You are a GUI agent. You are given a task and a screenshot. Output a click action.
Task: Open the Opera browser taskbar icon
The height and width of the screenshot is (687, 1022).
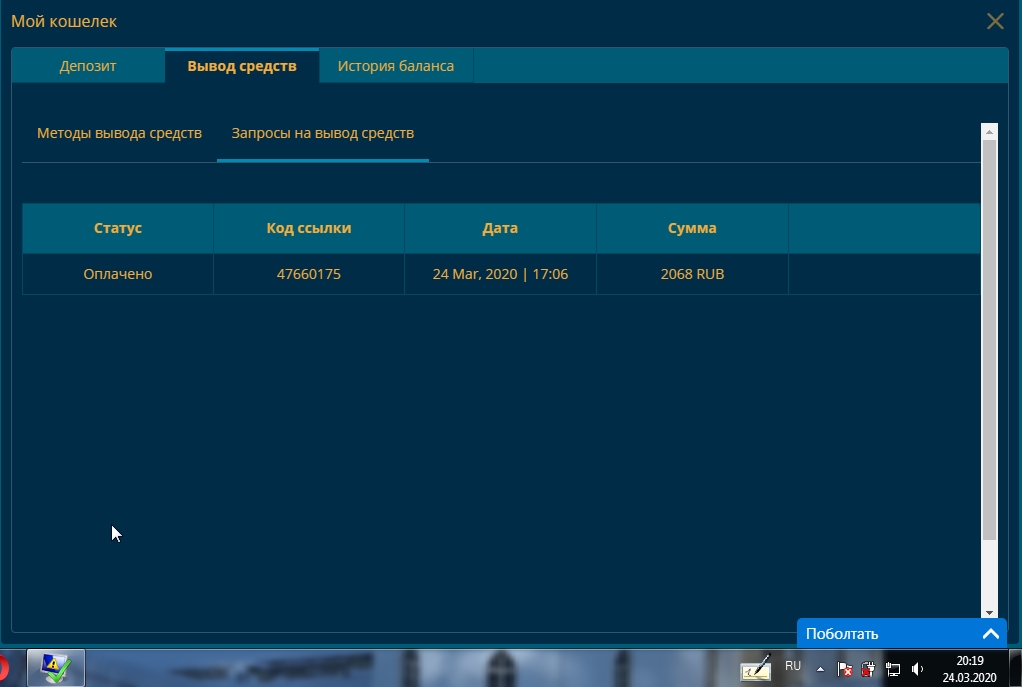tap(4, 668)
